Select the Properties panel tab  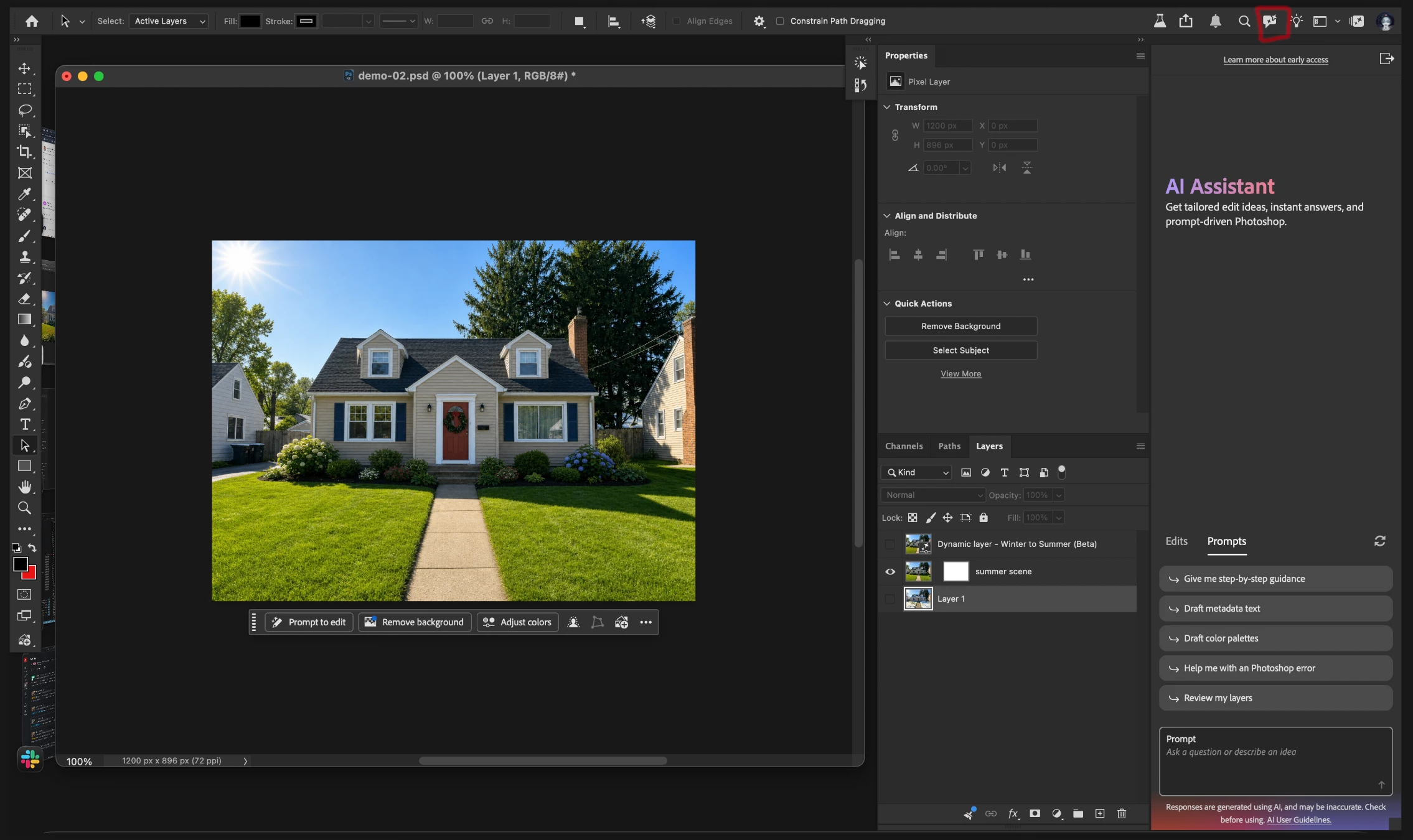906,55
